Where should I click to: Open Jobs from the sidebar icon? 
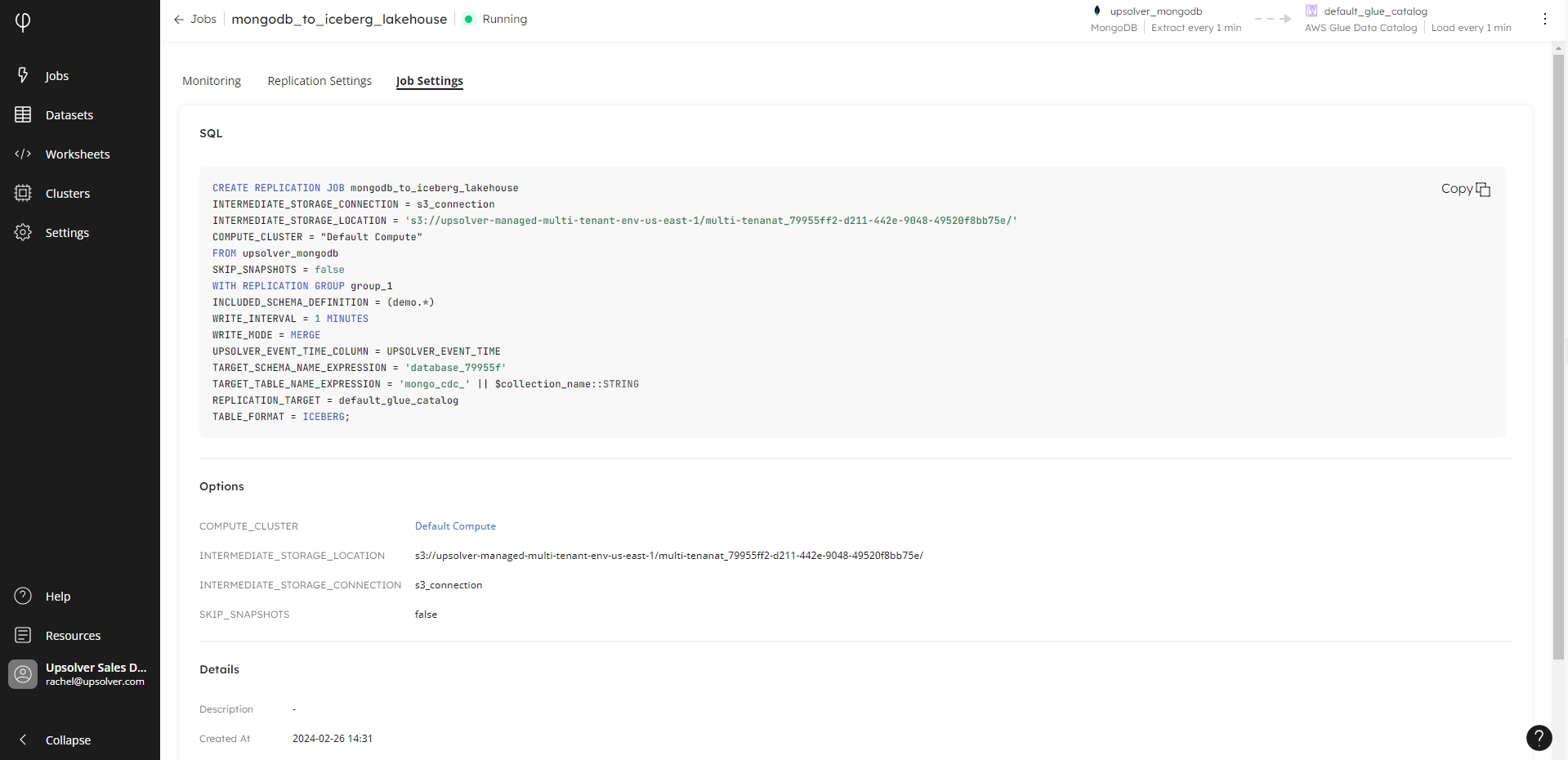(23, 75)
